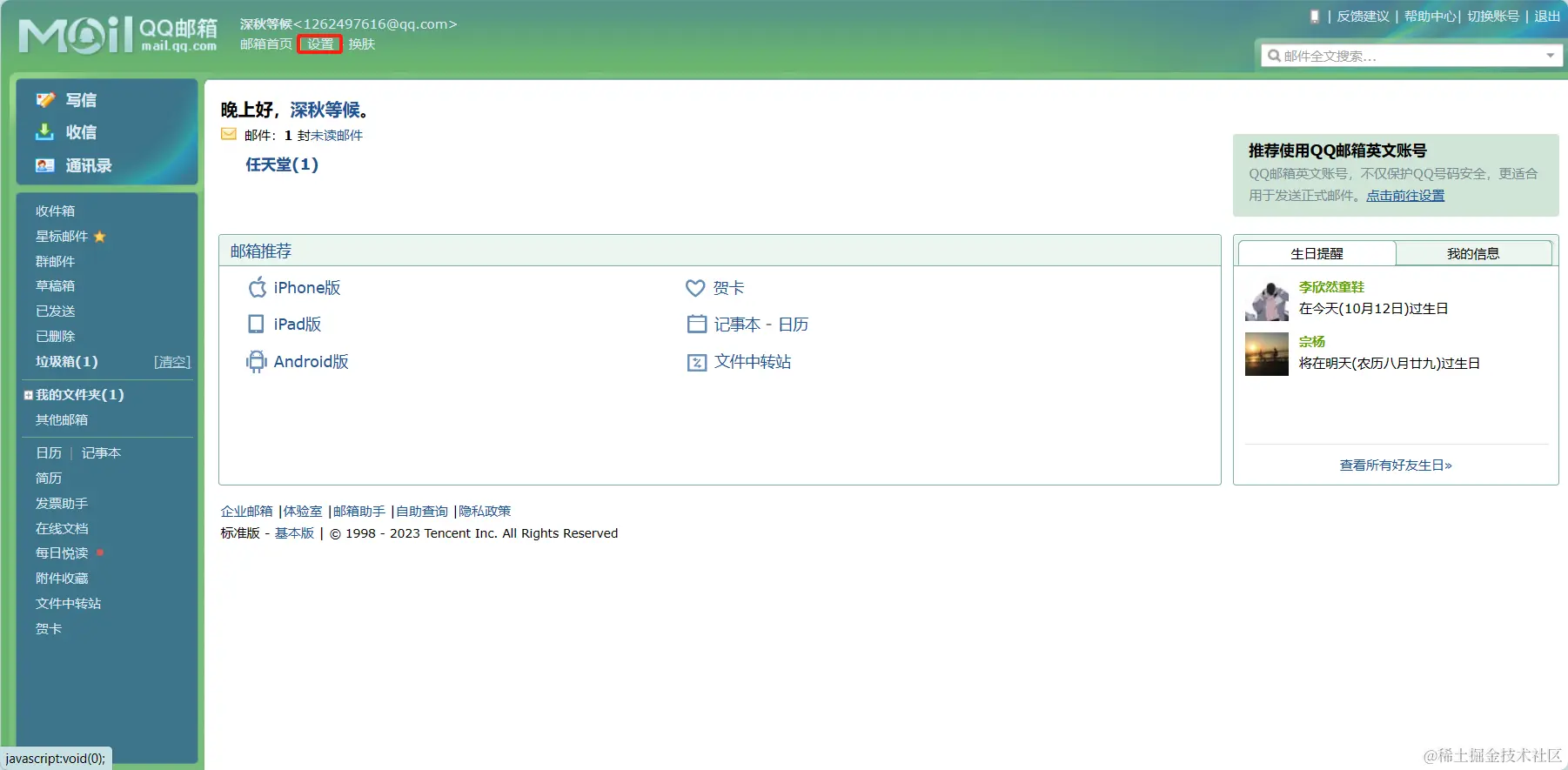Image resolution: width=1568 pixels, height=770 pixels.
Task: Open 日历 in sidebar
Action: click(49, 453)
